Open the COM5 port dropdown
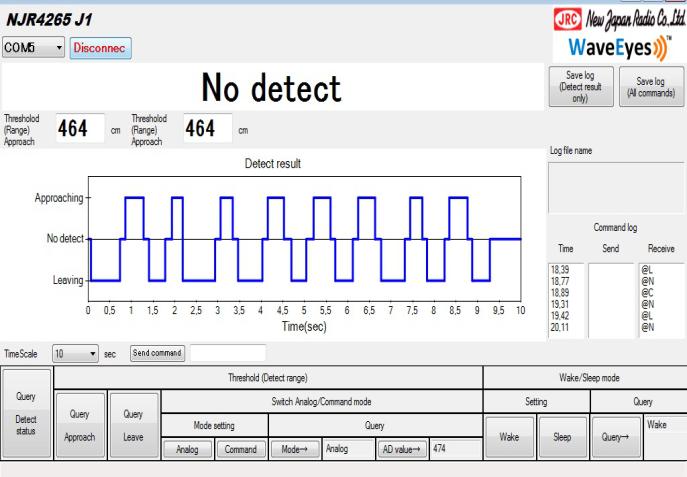The image size is (687, 477). point(33,47)
